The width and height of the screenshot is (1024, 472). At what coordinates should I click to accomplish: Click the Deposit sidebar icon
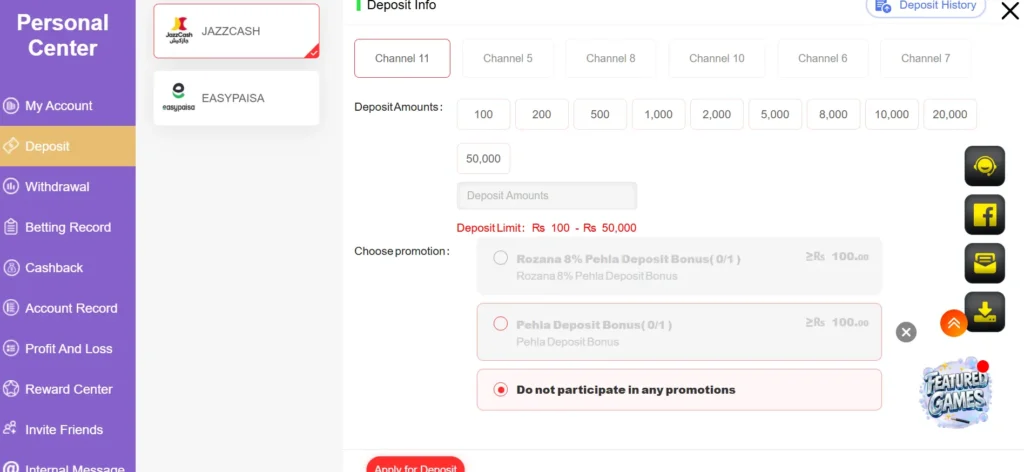tap(10, 146)
